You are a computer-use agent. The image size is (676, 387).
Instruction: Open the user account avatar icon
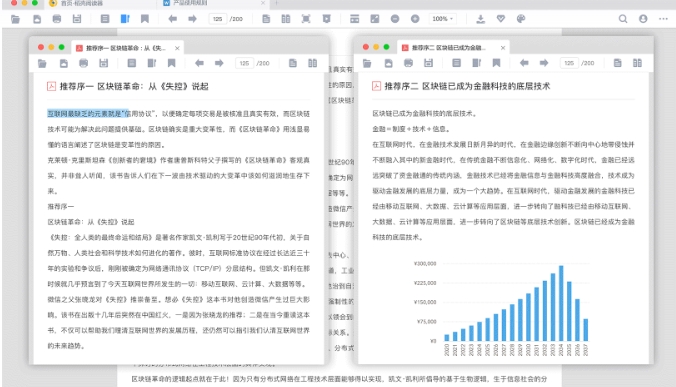(643, 19)
